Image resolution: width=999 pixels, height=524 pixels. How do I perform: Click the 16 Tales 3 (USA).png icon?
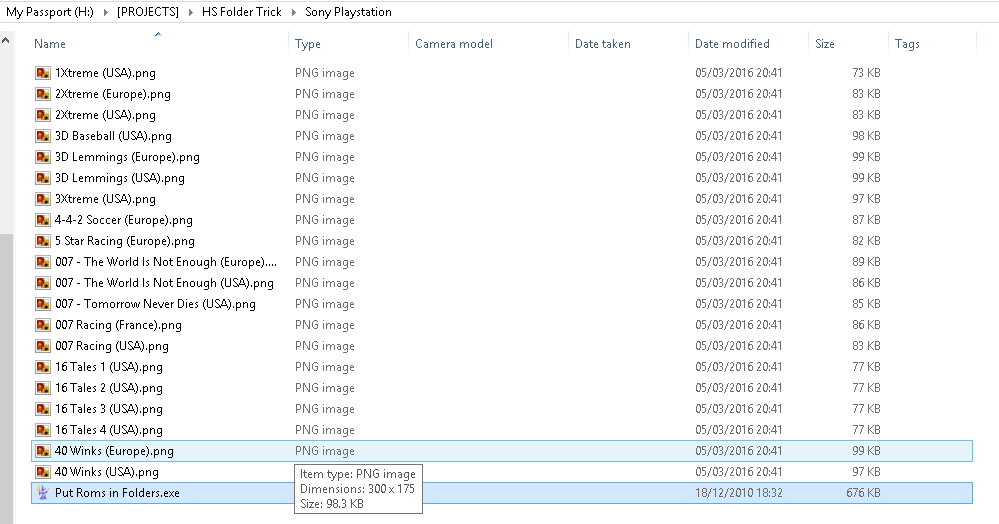coord(43,410)
